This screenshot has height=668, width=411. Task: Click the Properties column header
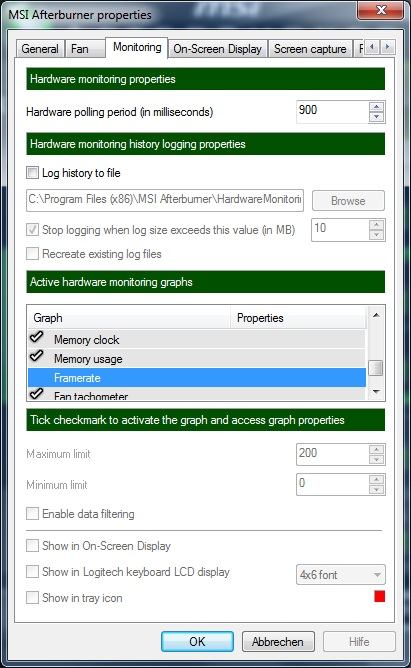tap(298, 318)
